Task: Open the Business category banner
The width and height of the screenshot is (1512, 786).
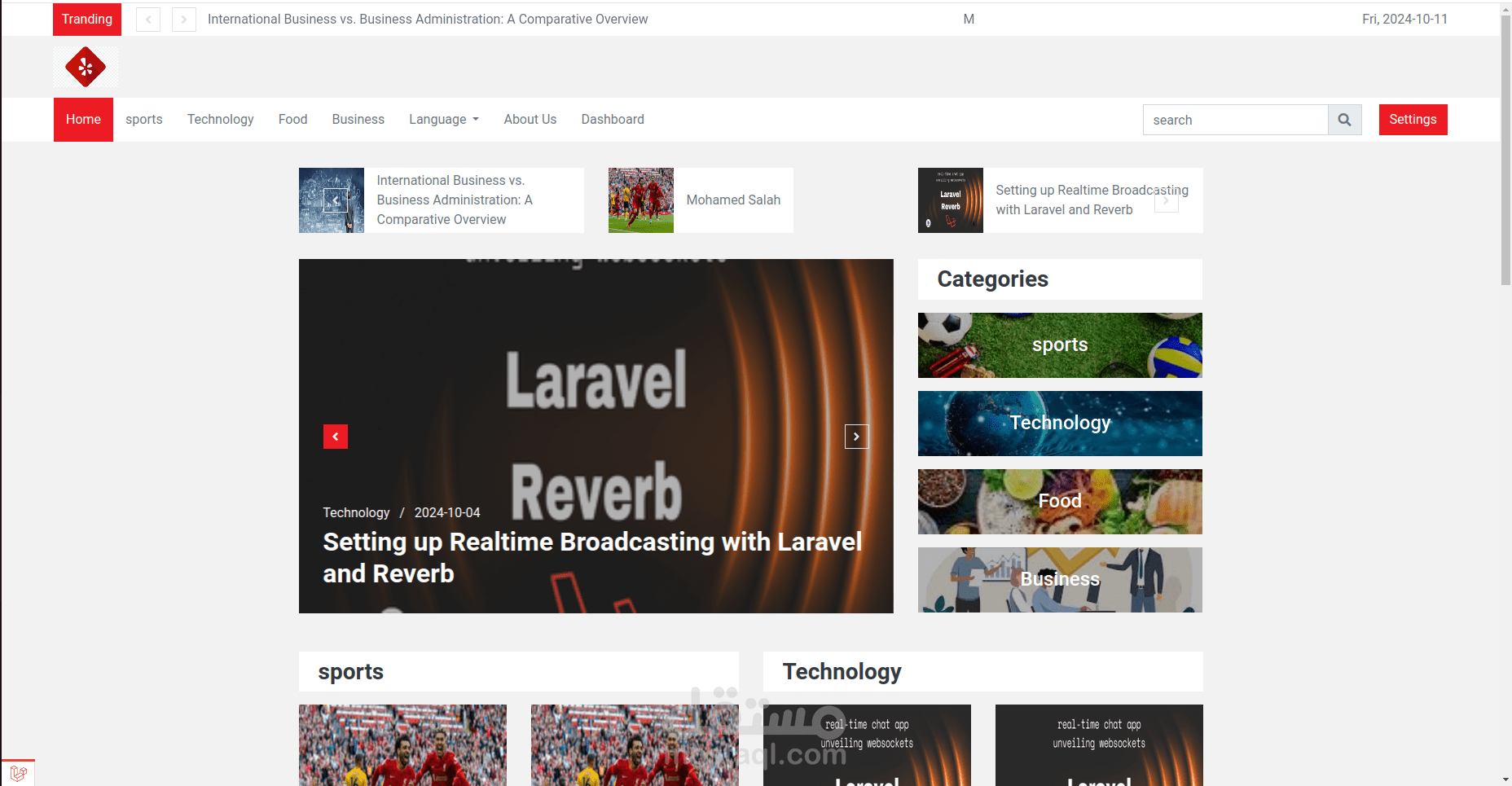Action: (1060, 580)
